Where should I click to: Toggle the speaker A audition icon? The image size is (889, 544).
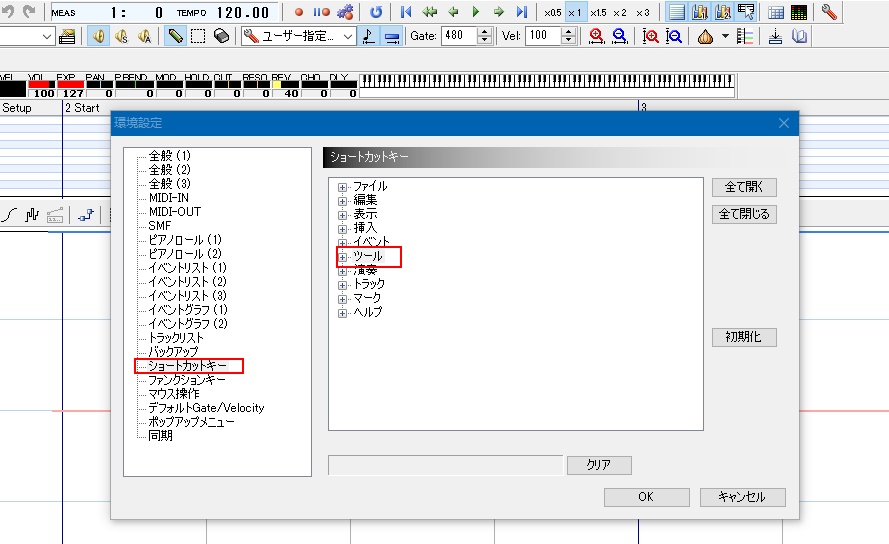pos(144,36)
